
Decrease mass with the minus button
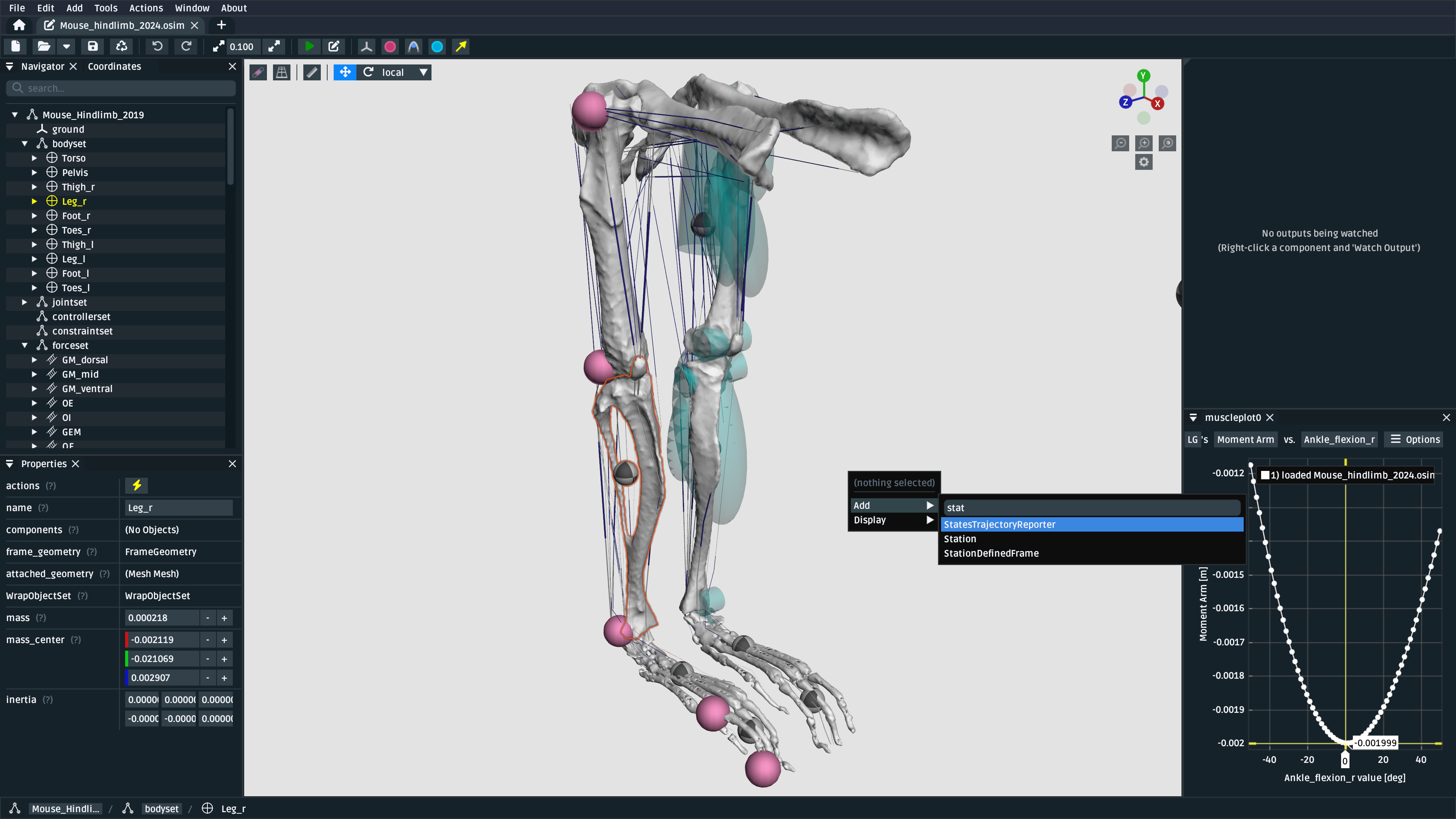tap(207, 618)
